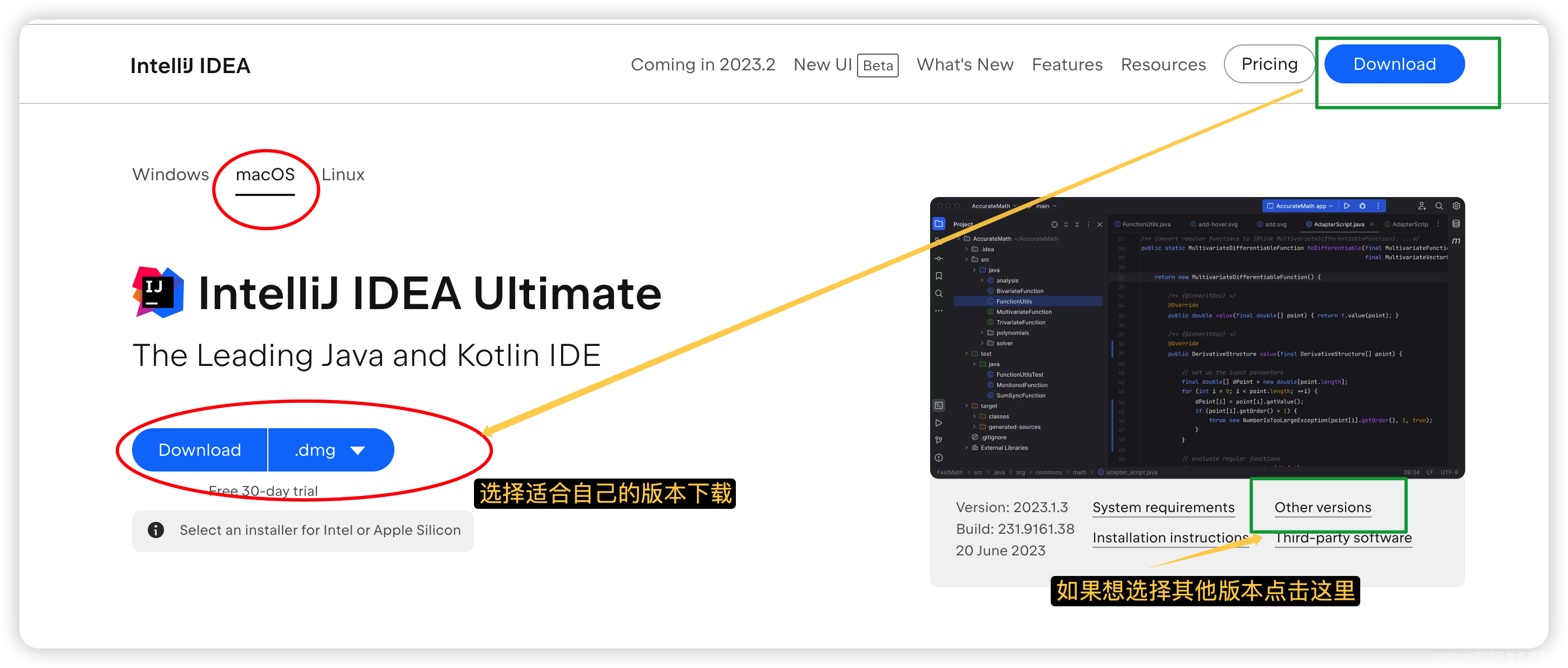Open the IDE settings gear icon

1457,206
